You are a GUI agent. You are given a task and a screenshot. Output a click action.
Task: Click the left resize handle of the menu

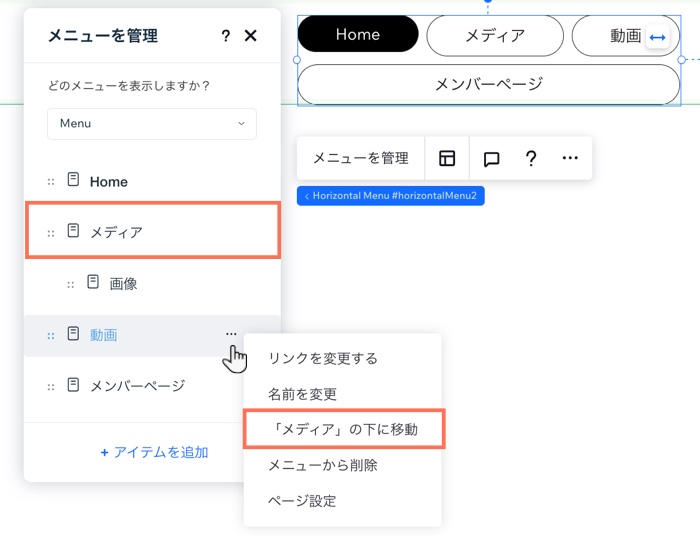coord(296,60)
